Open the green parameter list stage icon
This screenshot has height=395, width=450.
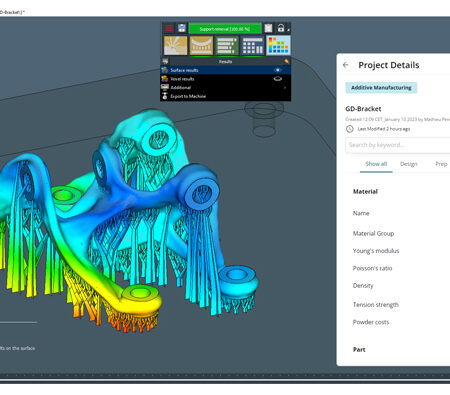point(227,45)
